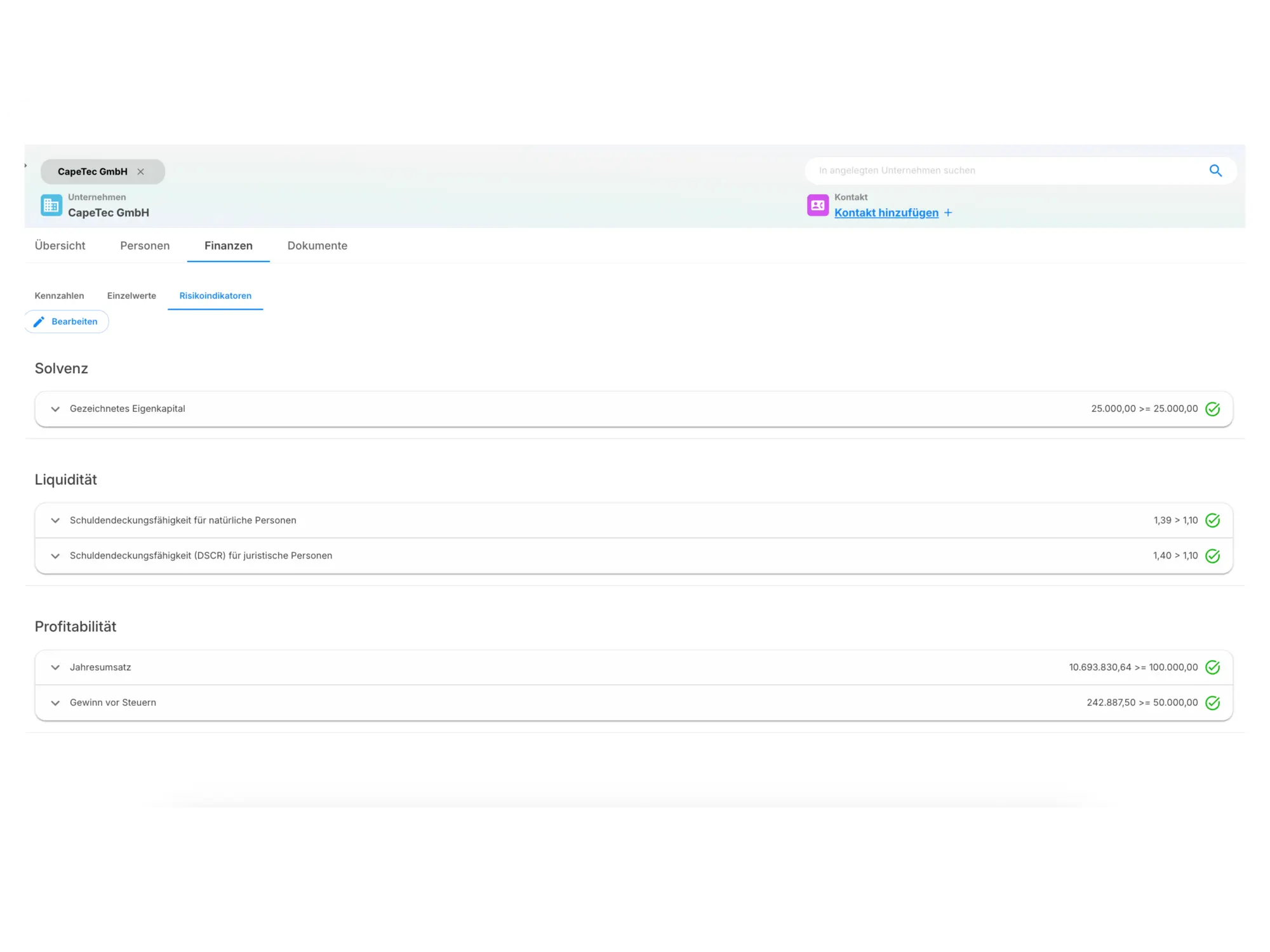Click the purple Kontakt card icon

click(817, 206)
